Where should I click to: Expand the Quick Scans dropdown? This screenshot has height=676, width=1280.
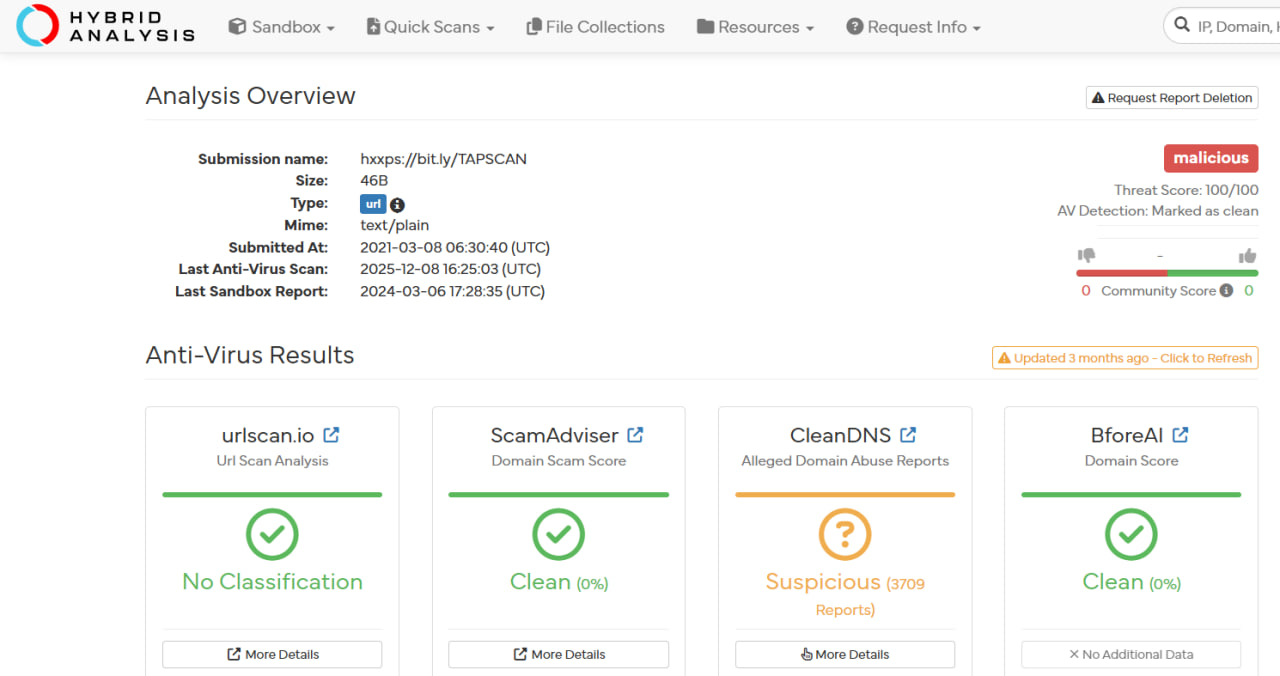pos(430,27)
